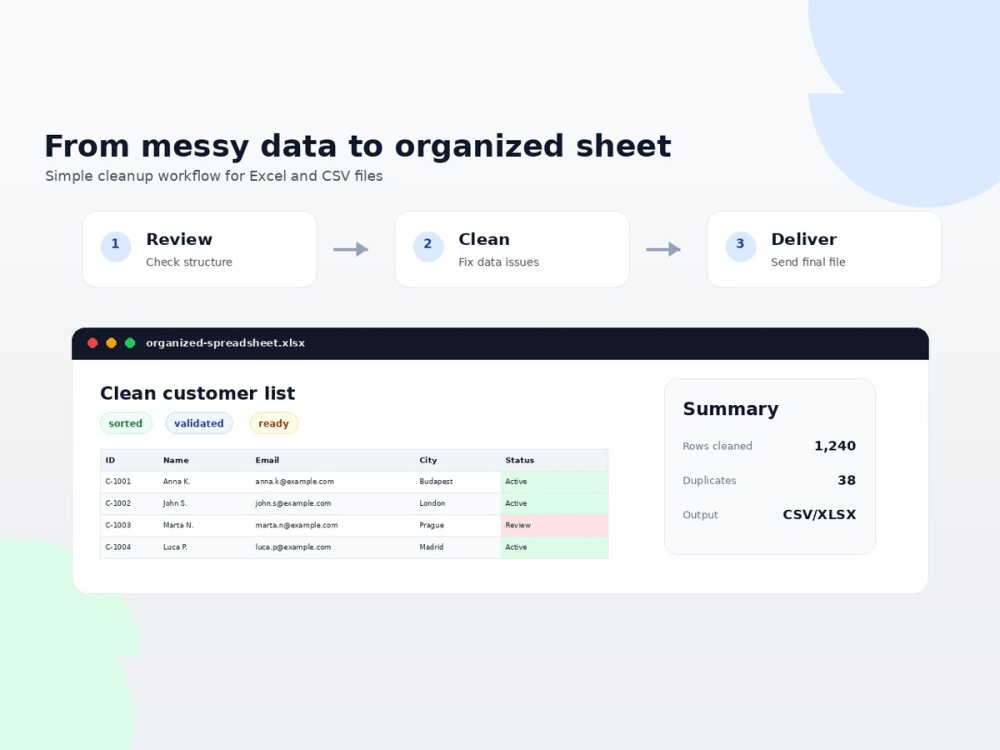
Task: Click the Active status for John S.
Action: tap(554, 504)
